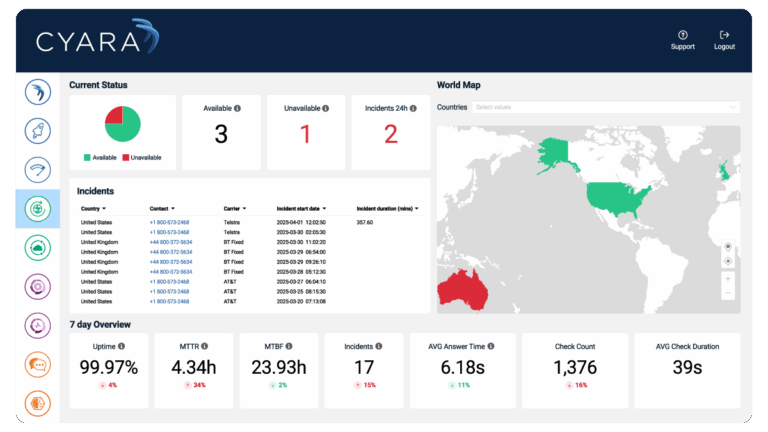
Task: Log out using the Logout button
Action: 724,40
